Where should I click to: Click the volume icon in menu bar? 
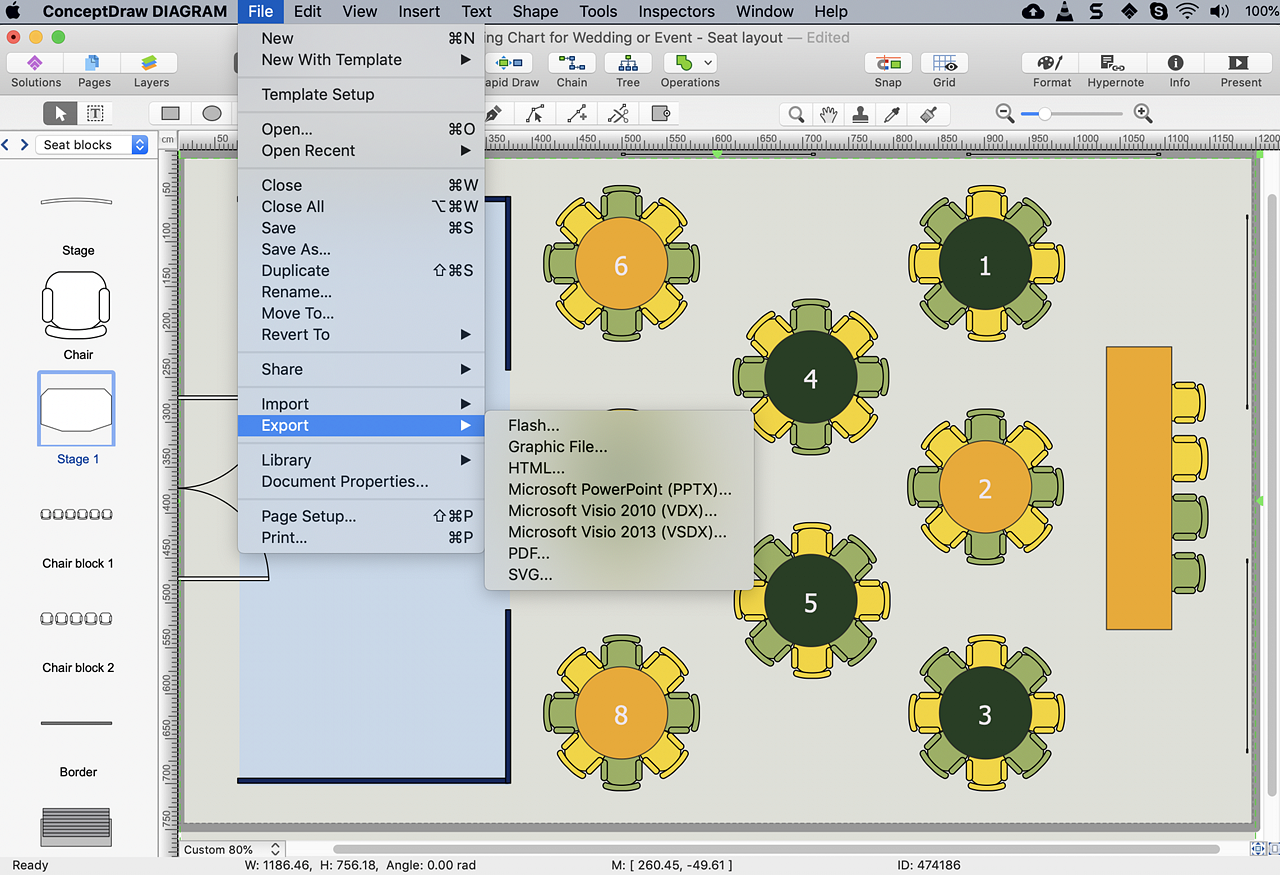(1219, 12)
